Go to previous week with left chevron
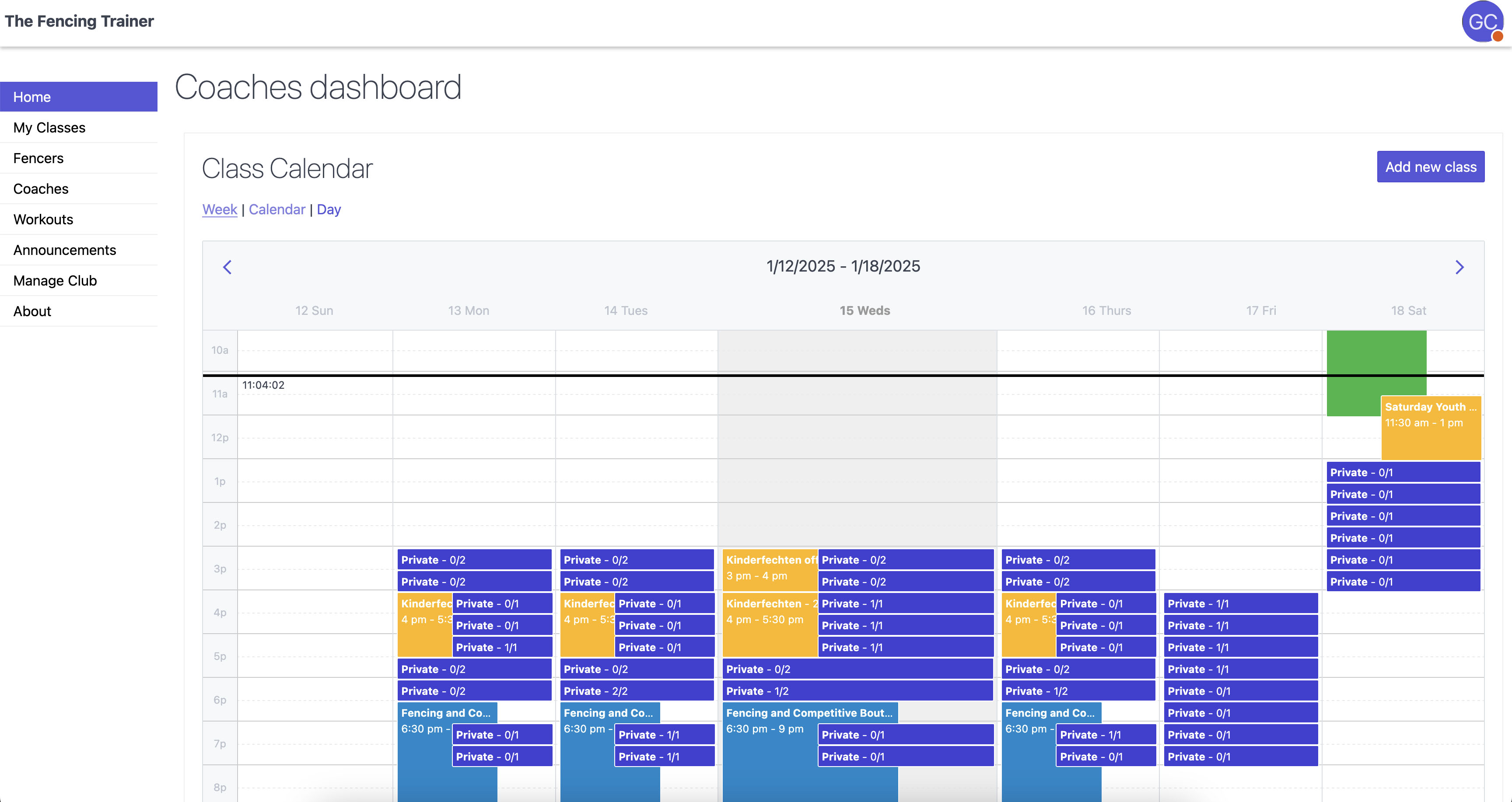 (228, 268)
